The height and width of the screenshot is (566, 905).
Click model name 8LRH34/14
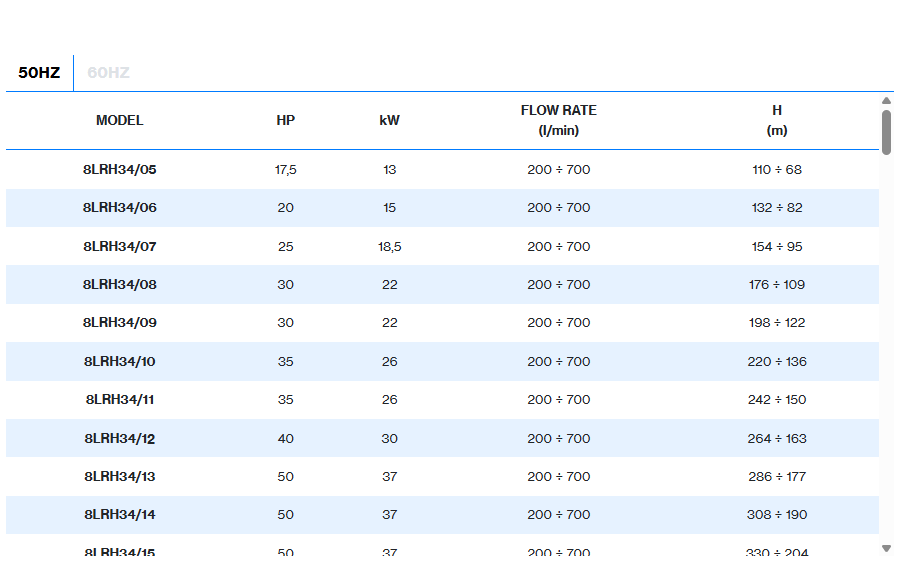point(119,515)
